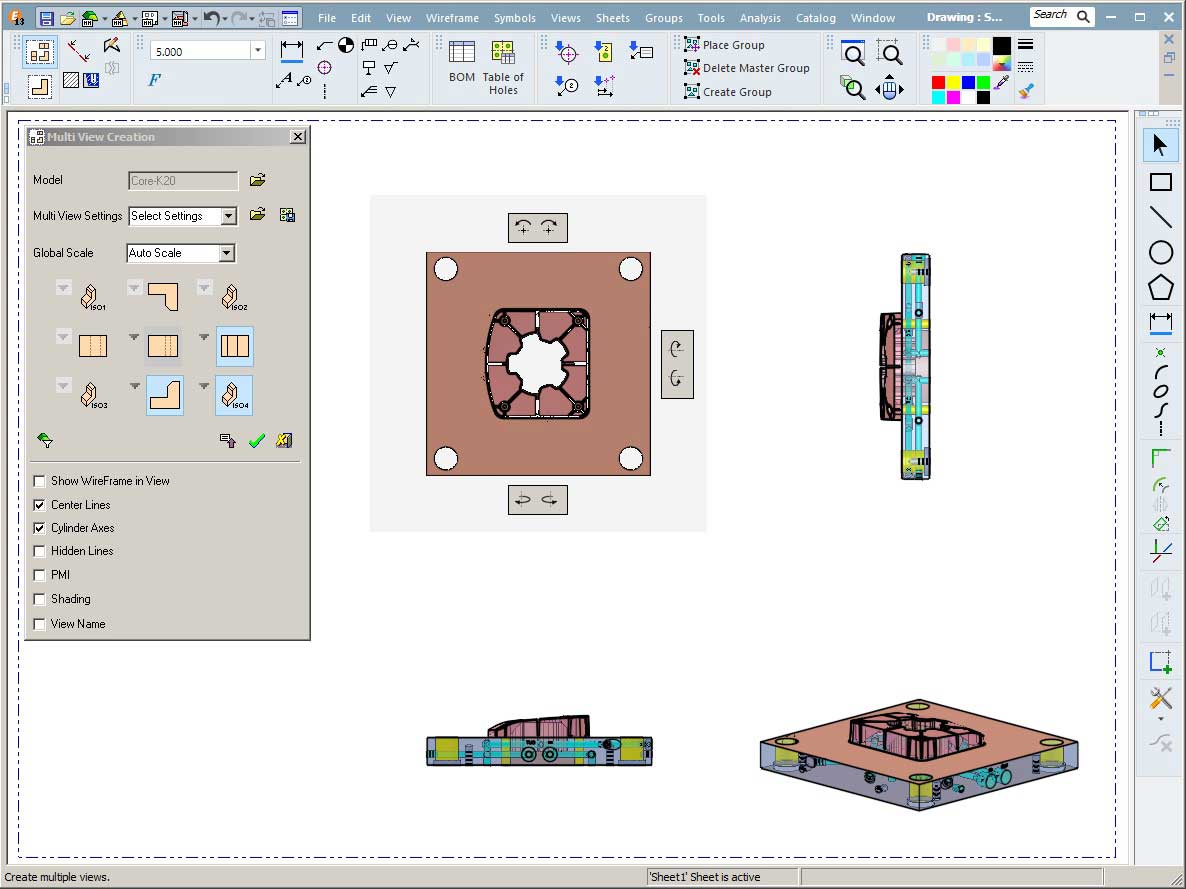
Task: Click Place Group button
Action: tap(732, 45)
